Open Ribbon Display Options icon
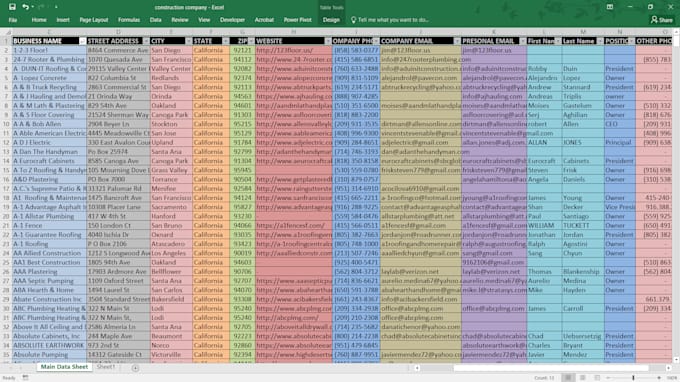This screenshot has height=382, width=680. [610, 7]
